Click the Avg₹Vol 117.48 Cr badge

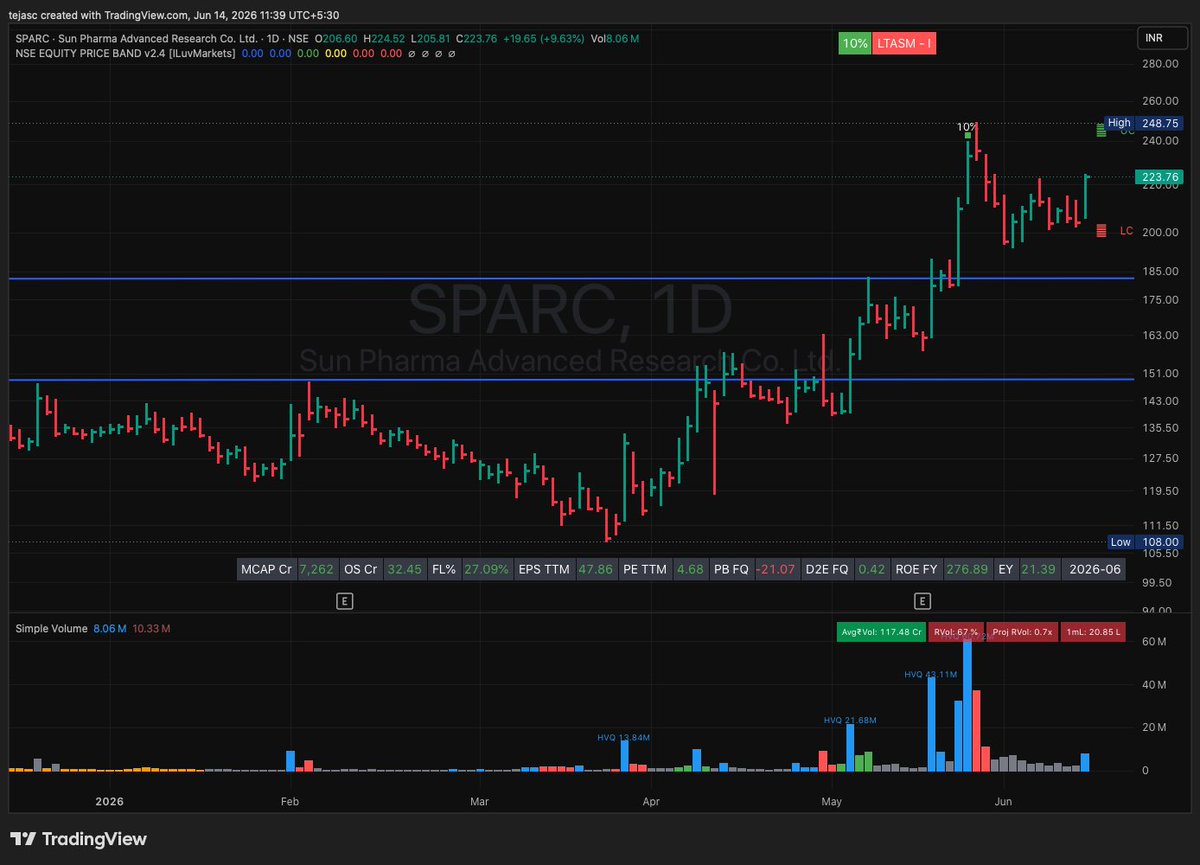(881, 632)
